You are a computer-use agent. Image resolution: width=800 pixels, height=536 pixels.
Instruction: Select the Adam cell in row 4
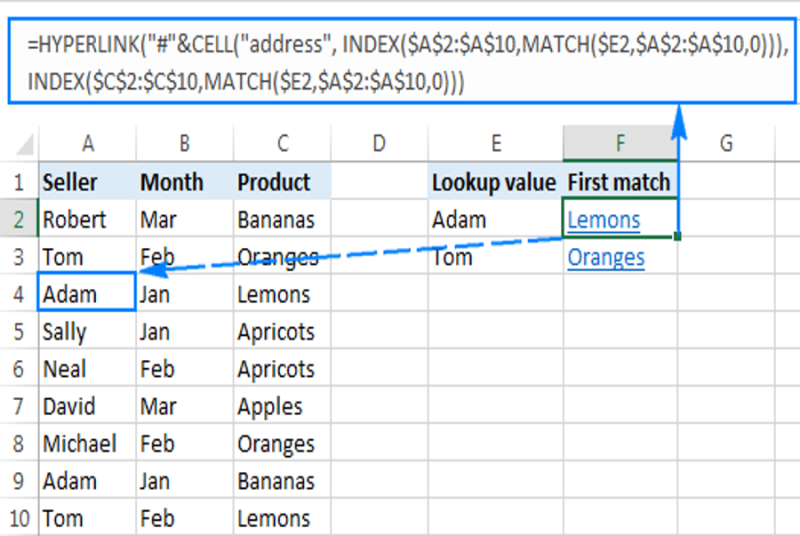tap(87, 292)
